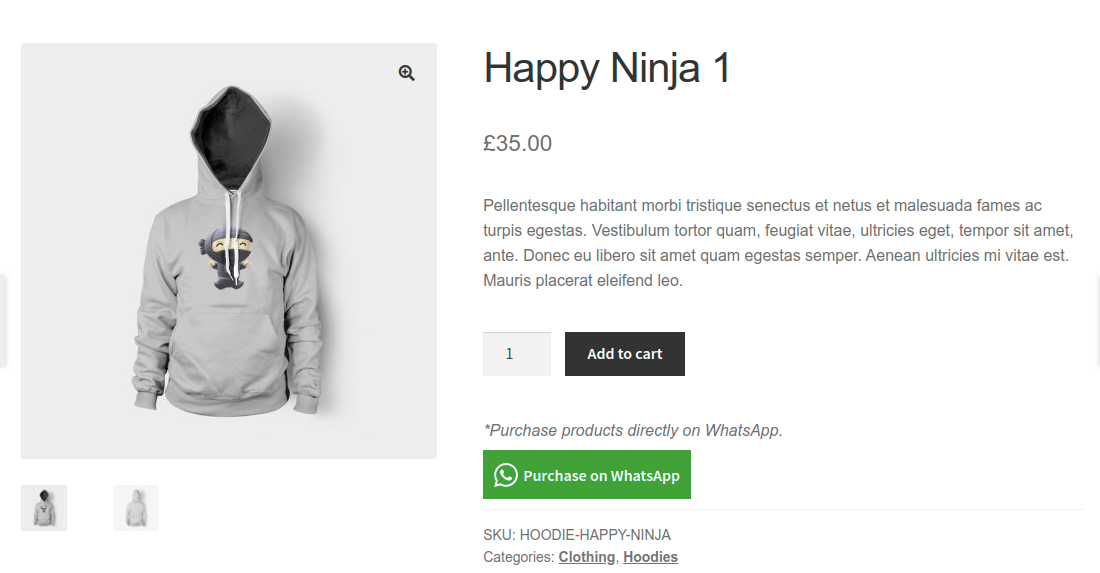Viewport: 1100px width, 573px height.
Task: Select the first hoodie front thumbnail
Action: tap(44, 508)
